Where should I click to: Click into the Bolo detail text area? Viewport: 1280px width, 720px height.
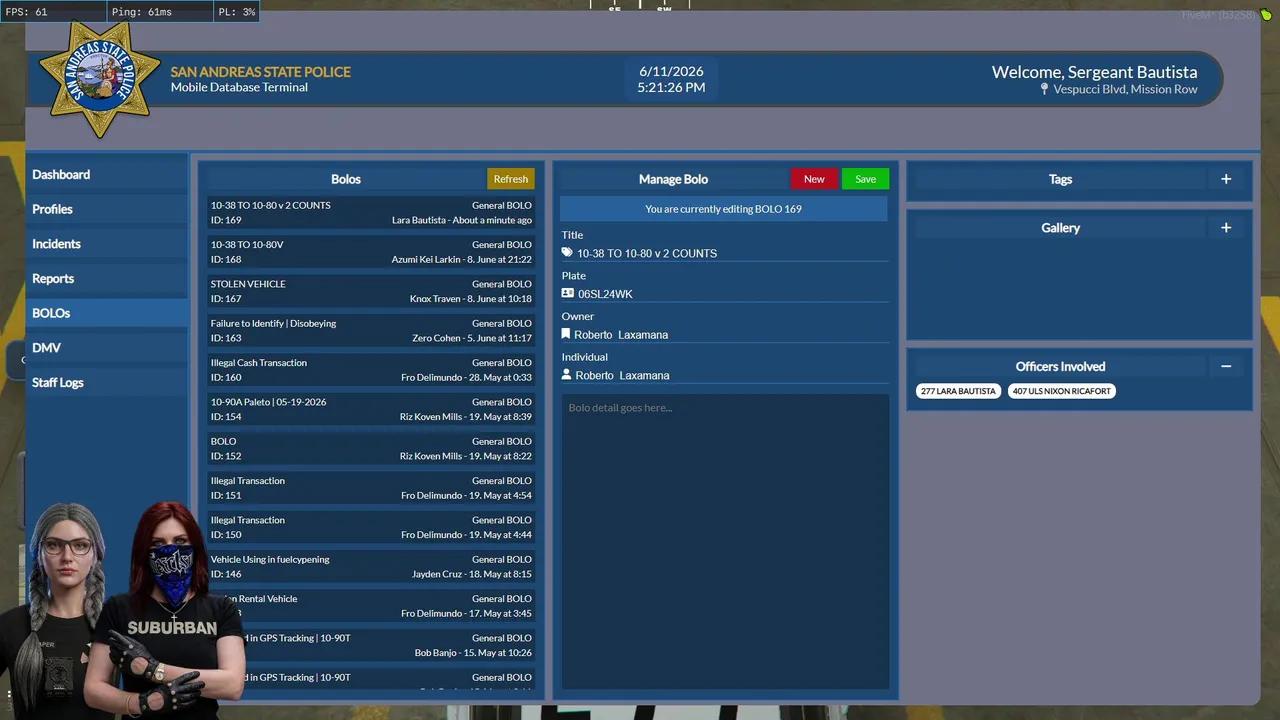pyautogui.click(x=725, y=541)
